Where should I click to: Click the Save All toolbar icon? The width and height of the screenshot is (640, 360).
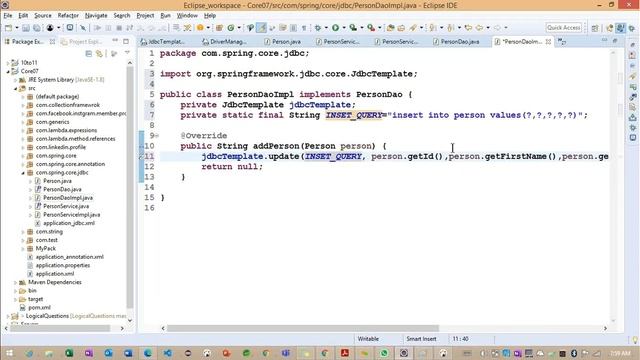(x=37, y=28)
